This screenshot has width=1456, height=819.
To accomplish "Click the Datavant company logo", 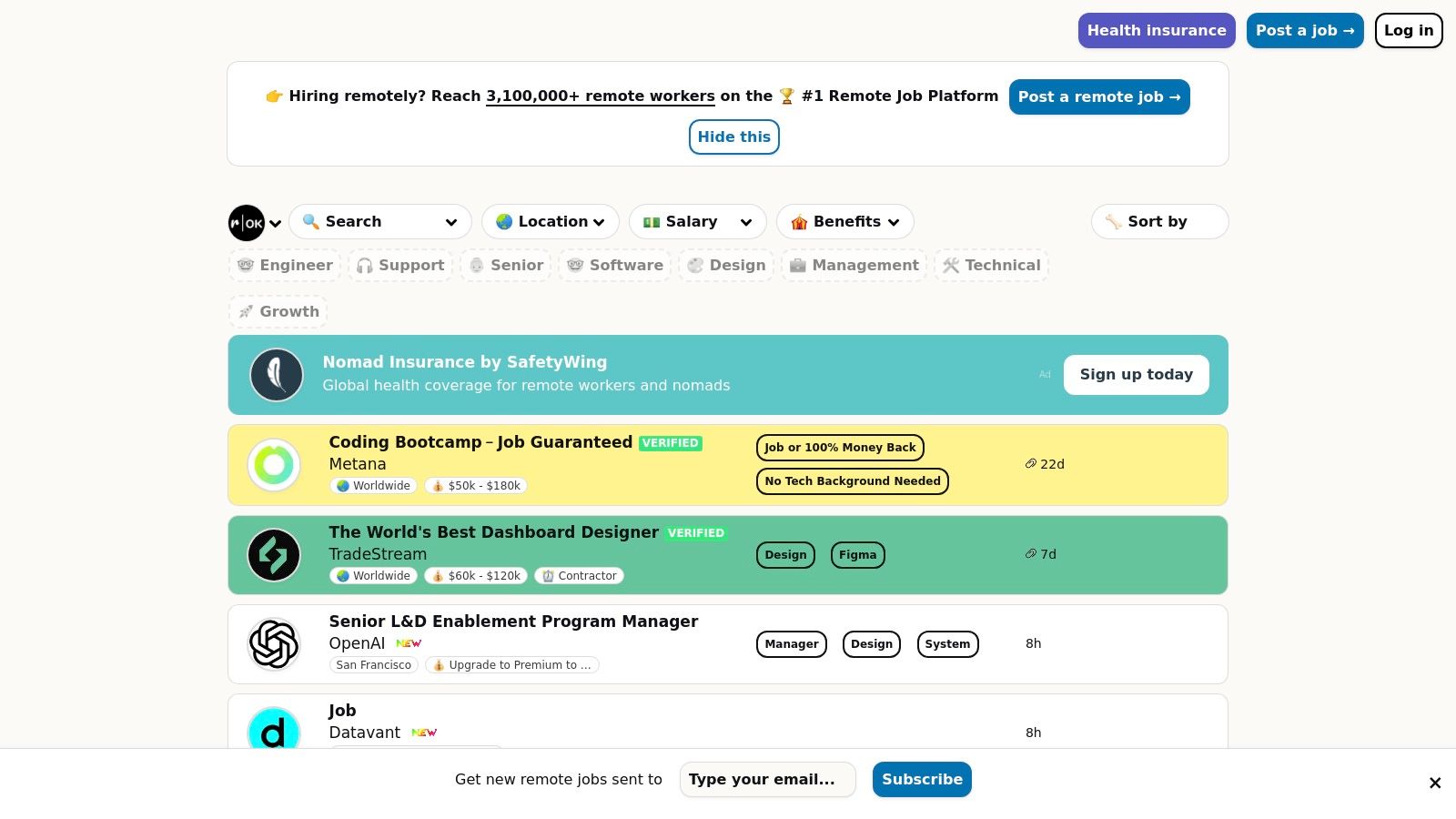I will [274, 731].
